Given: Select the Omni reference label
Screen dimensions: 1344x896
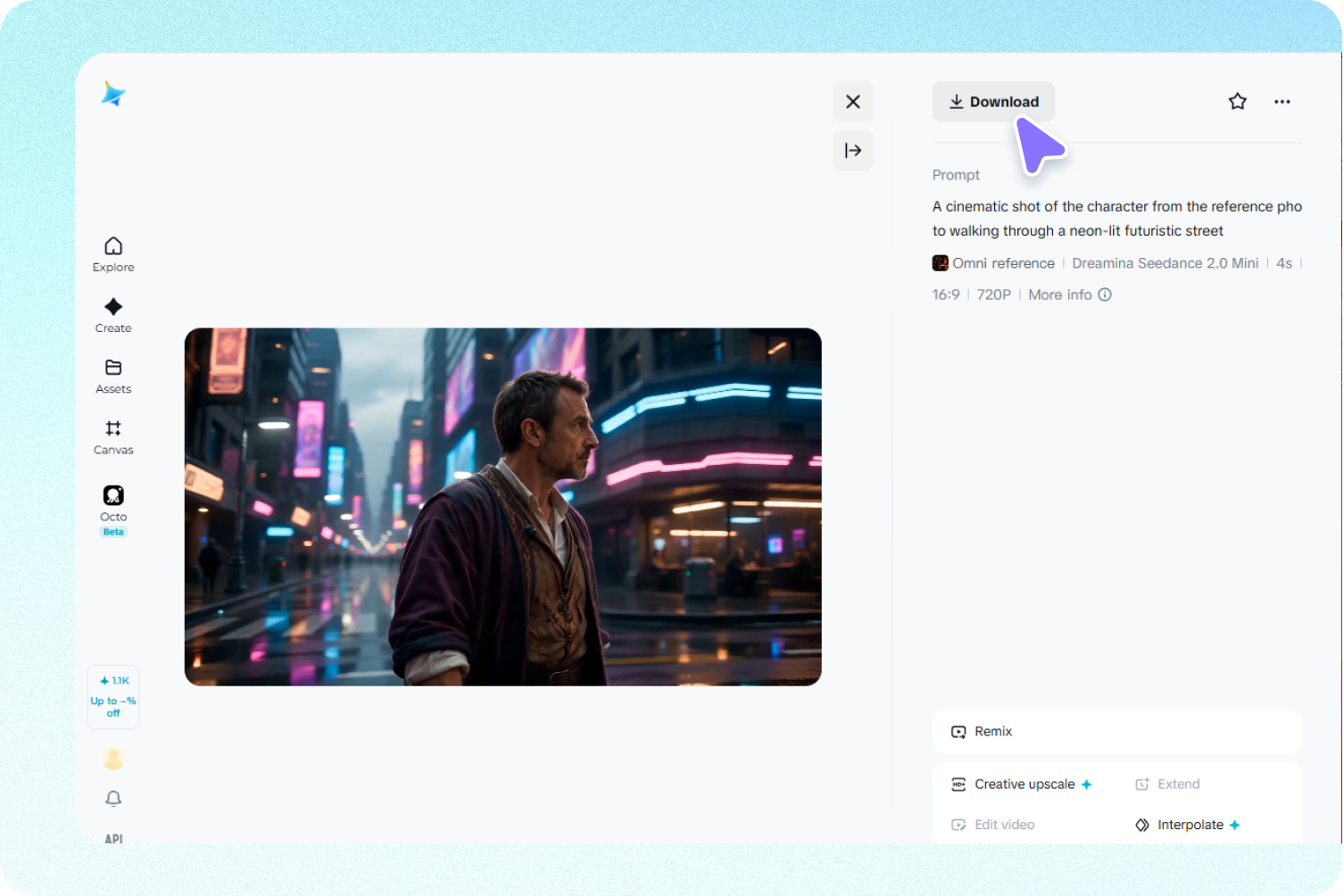Looking at the screenshot, I should (x=1003, y=263).
